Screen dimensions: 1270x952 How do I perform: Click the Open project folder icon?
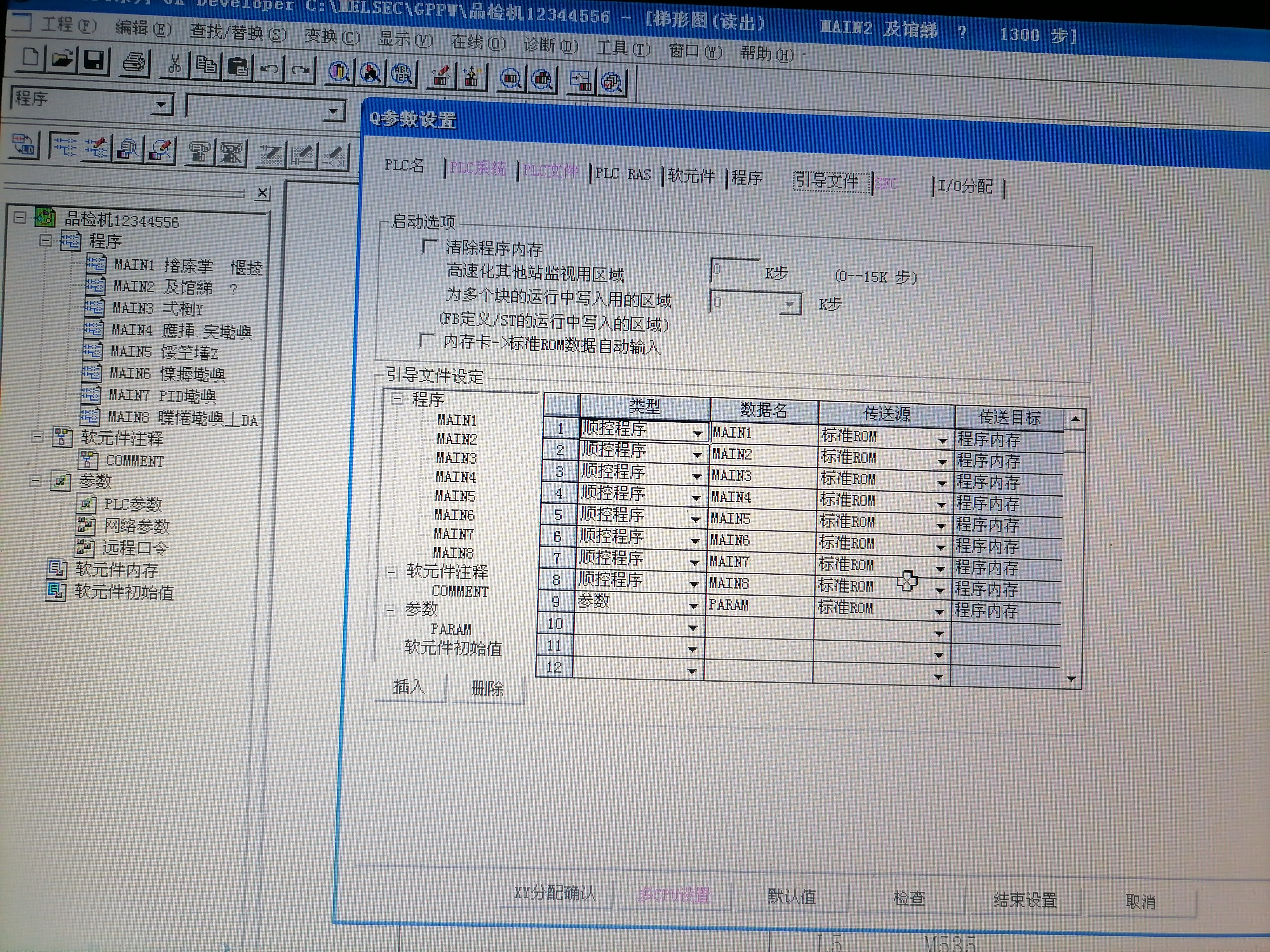62,58
